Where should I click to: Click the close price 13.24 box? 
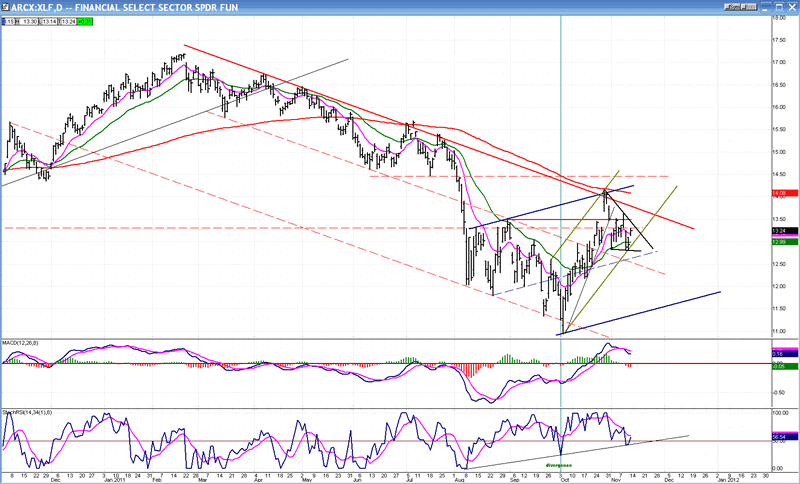(x=67, y=21)
